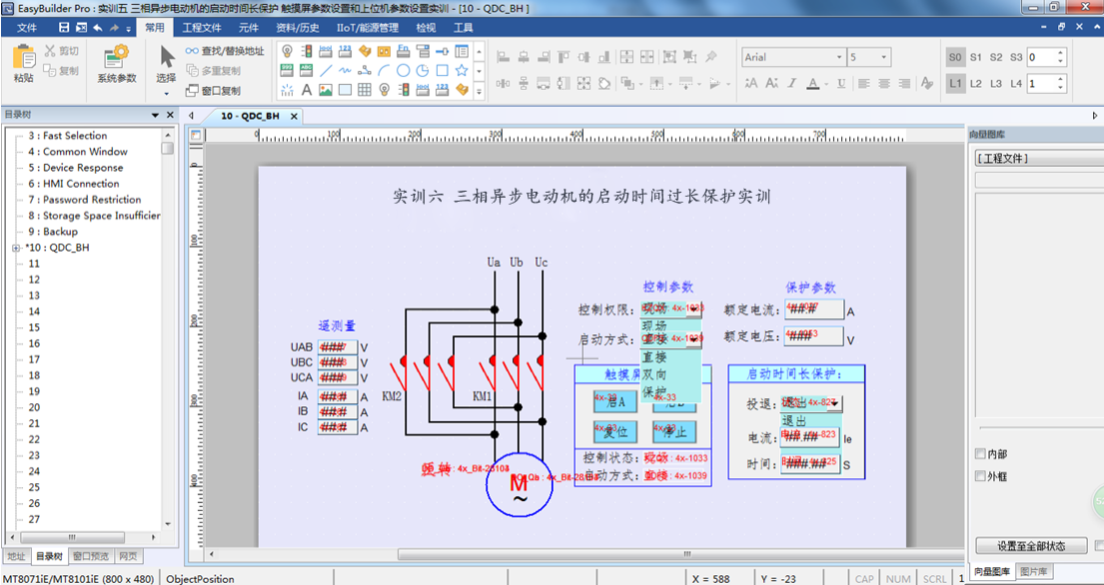
Task: Click the 设置至全部状态 button
Action: click(1031, 546)
